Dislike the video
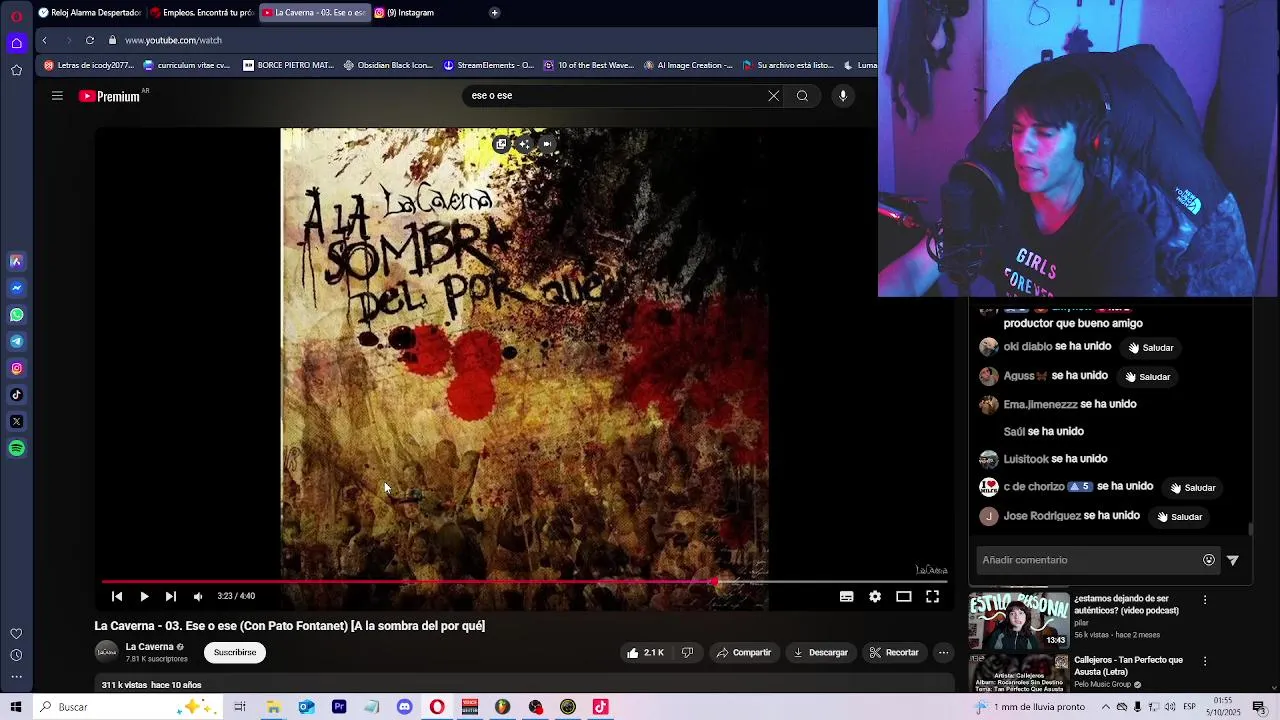This screenshot has width=1280, height=720. coord(687,652)
